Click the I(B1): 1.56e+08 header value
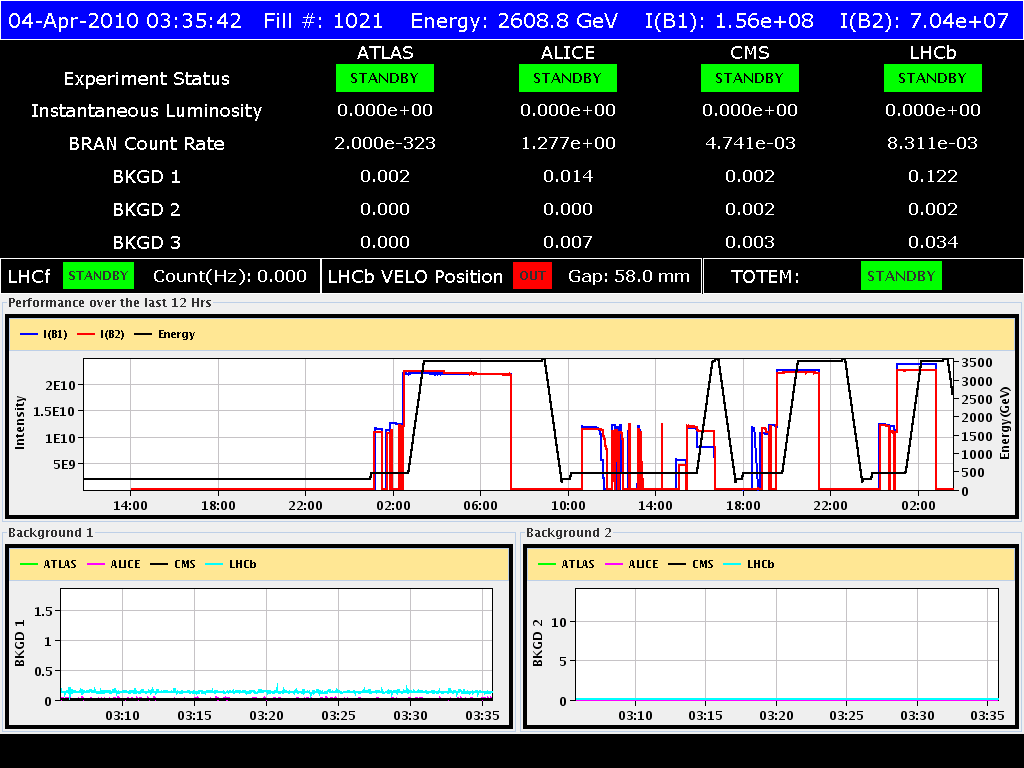 click(x=729, y=21)
